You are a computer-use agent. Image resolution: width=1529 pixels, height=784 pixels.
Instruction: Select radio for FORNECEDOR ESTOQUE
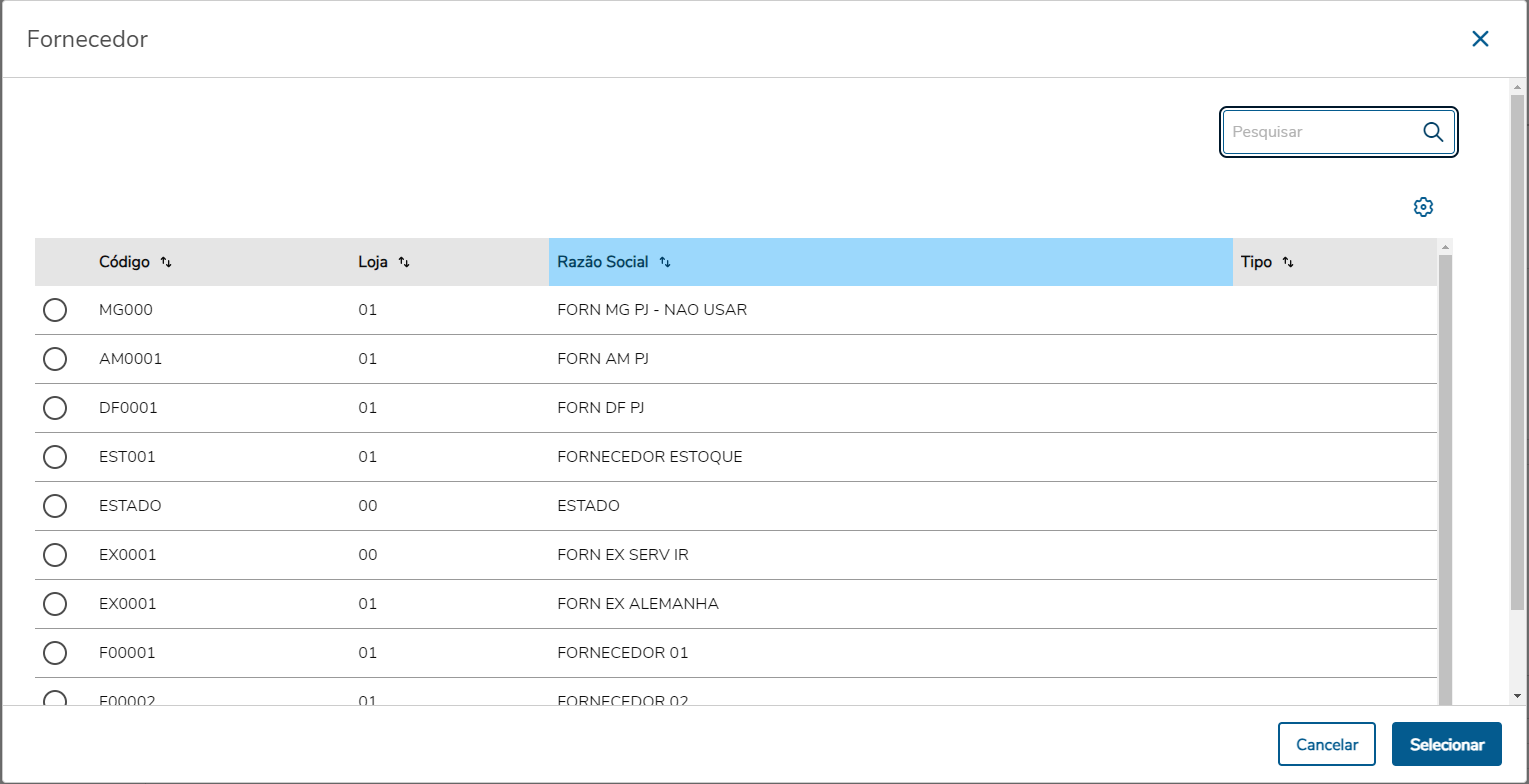(55, 457)
